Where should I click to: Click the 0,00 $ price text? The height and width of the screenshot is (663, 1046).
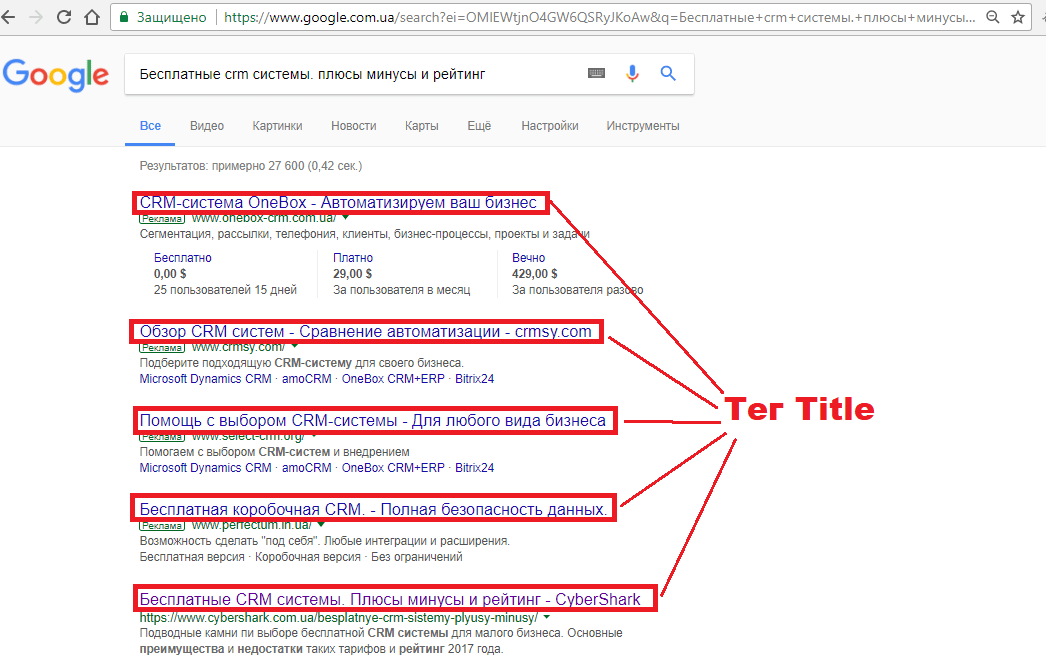click(x=170, y=273)
